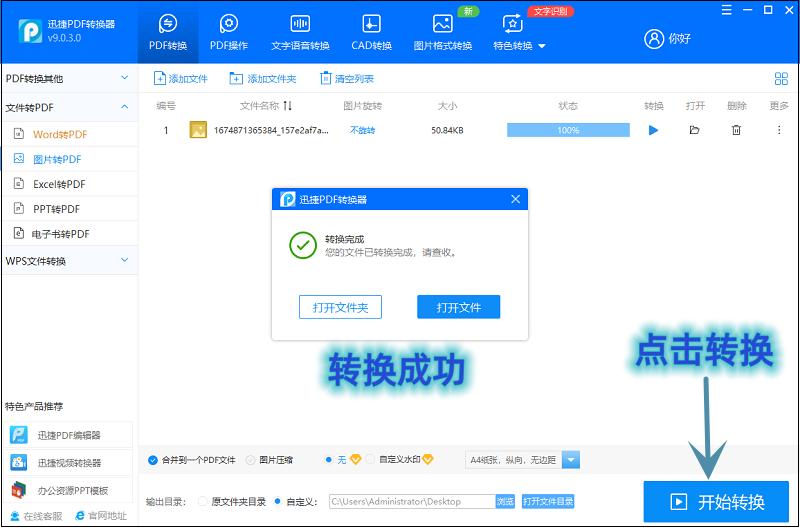The height and width of the screenshot is (528, 800).
Task: Click the 在线客服 support link
Action: click(36, 516)
